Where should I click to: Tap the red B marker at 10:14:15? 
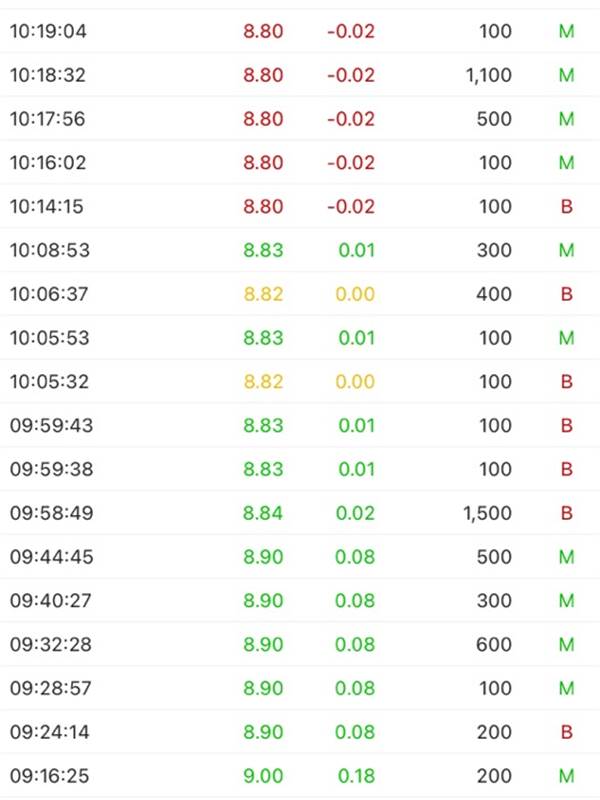point(566,207)
